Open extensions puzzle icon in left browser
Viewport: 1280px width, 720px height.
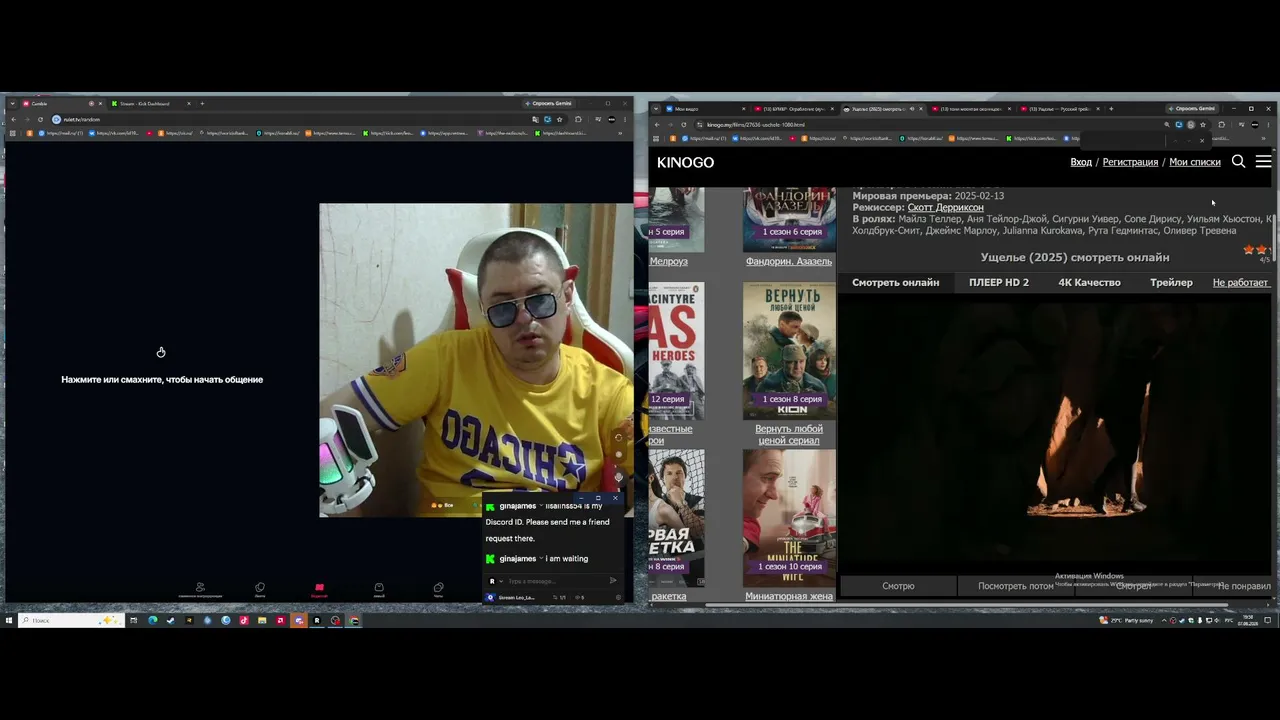tap(578, 119)
